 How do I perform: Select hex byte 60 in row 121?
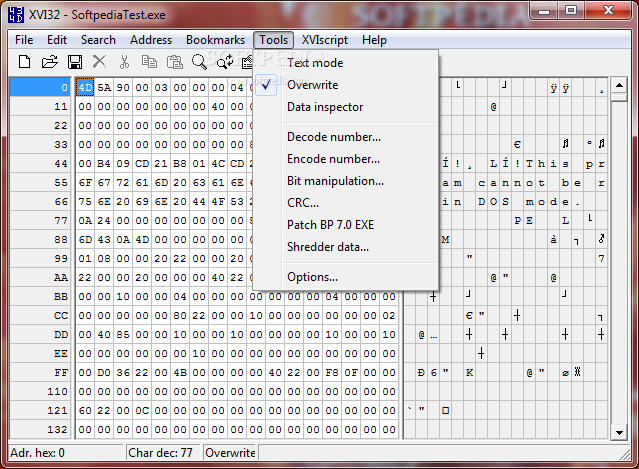[x=85, y=411]
